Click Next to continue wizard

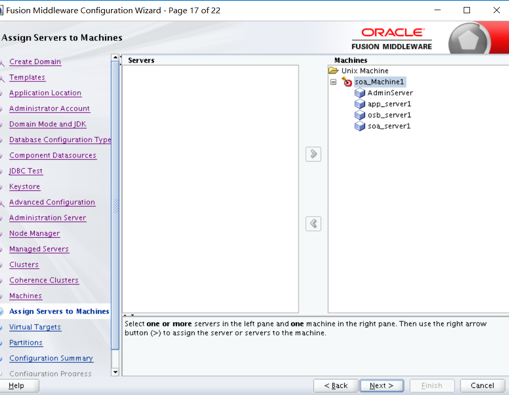click(x=382, y=386)
